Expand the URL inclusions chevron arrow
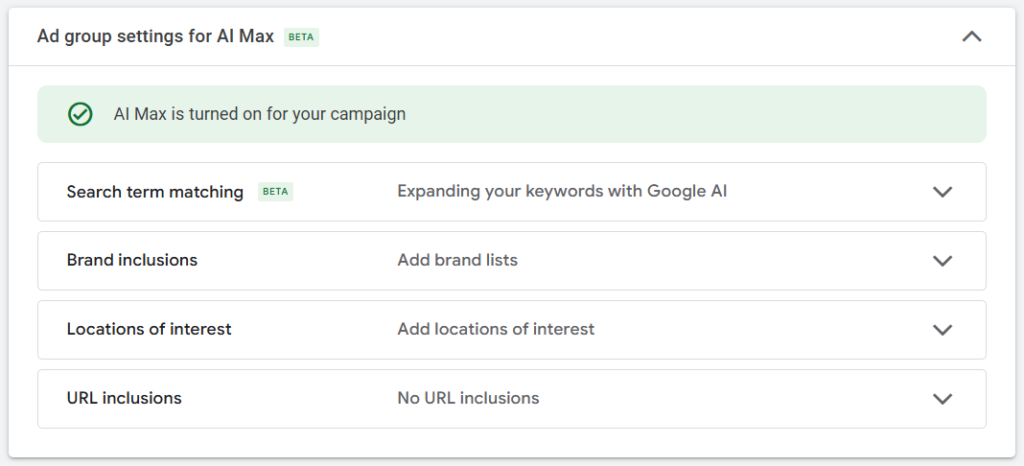Image resolution: width=1024 pixels, height=466 pixels. click(942, 399)
